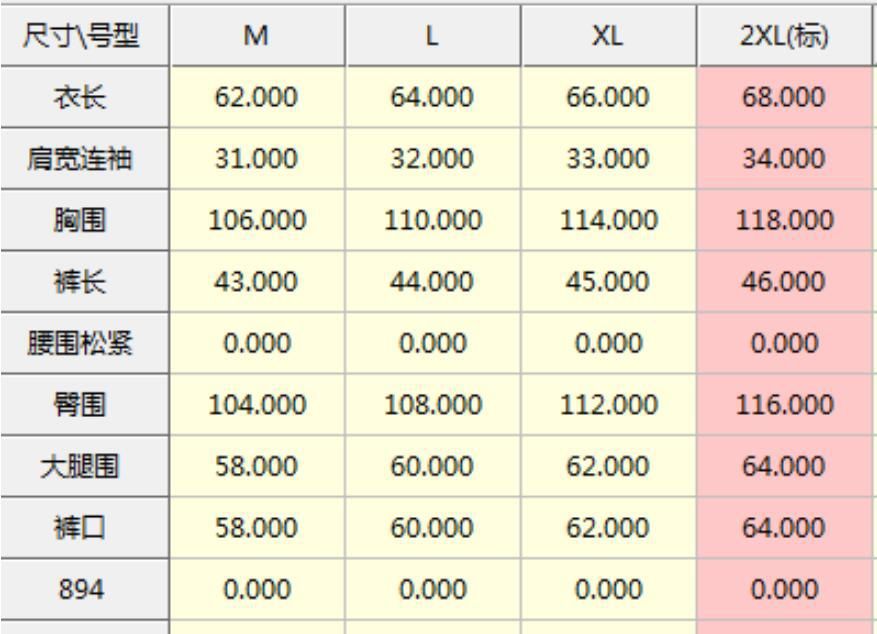The image size is (877, 634).
Task: Click the 肩宽连袖 value 33.000 for XL
Action: pyautogui.click(x=609, y=159)
